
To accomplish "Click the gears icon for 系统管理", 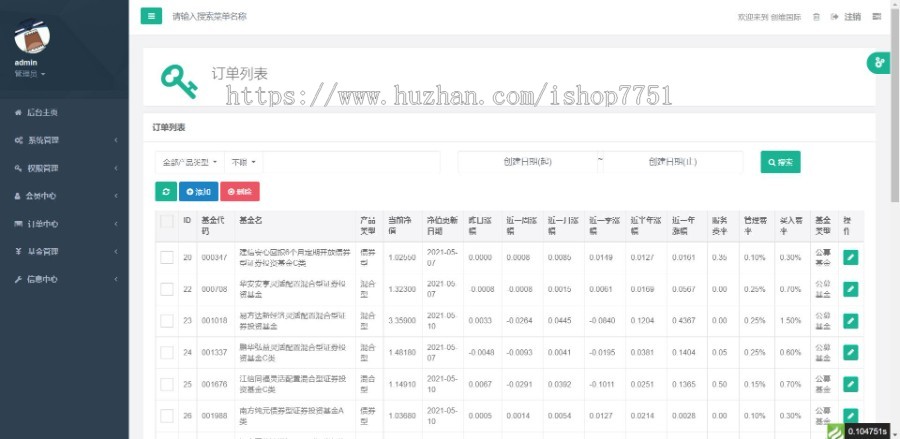I will pos(18,140).
